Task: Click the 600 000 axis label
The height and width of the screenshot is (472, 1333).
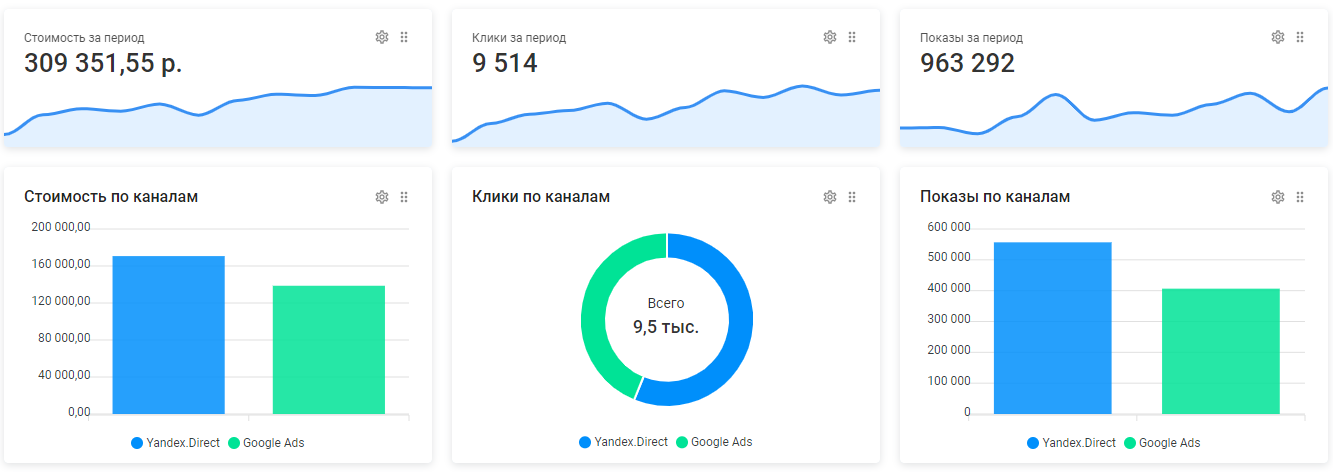Action: coord(949,227)
